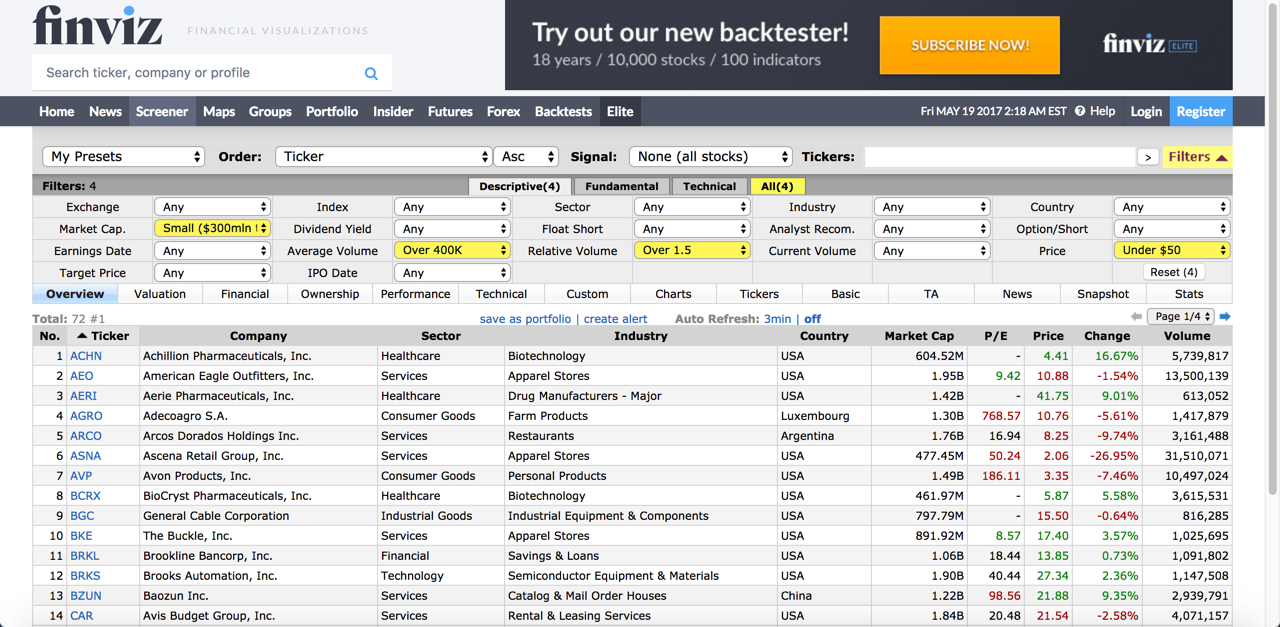The width and height of the screenshot is (1280, 627).
Task: Click the Reset (4) filters button
Action: [x=1173, y=272]
